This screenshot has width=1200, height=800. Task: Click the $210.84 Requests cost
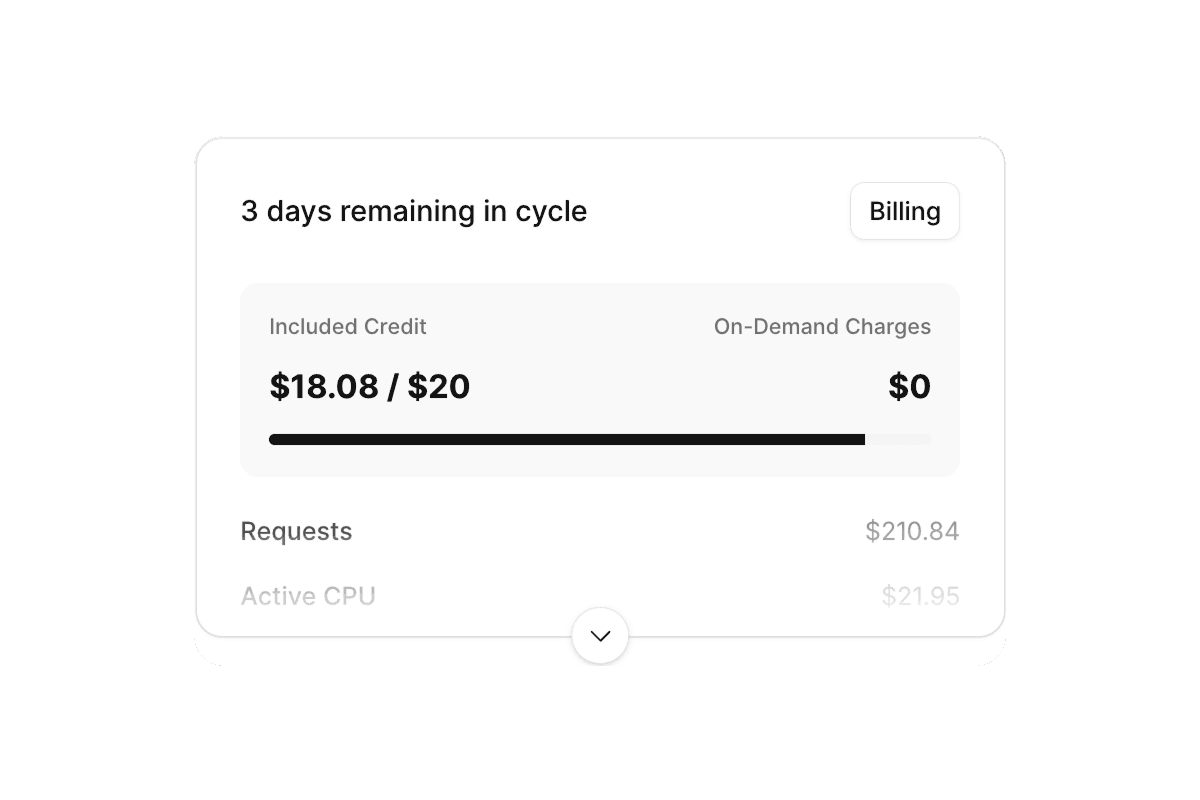[912, 531]
